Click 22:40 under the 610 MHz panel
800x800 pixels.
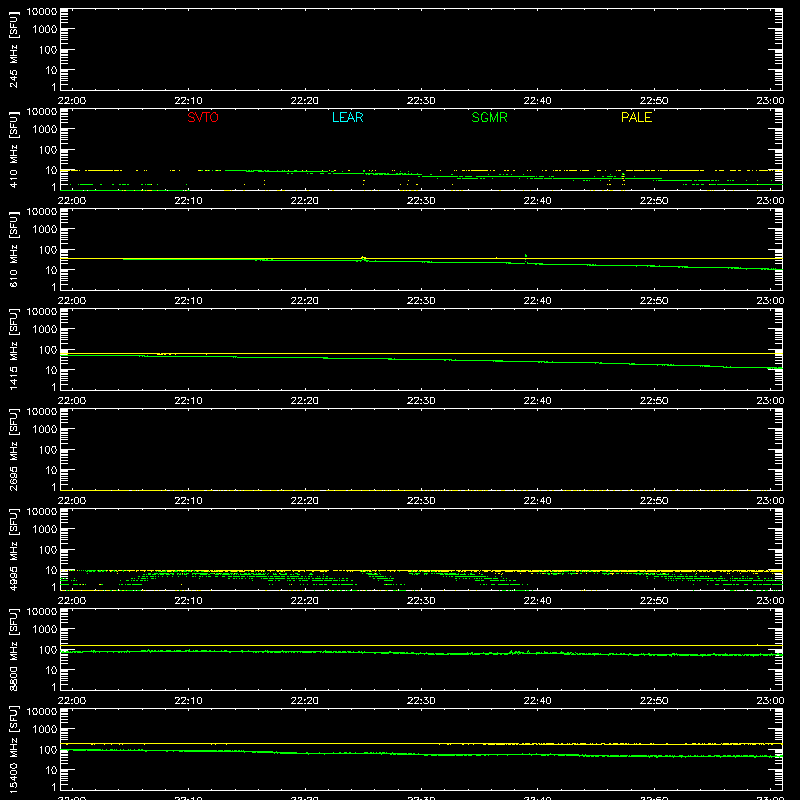point(537,301)
